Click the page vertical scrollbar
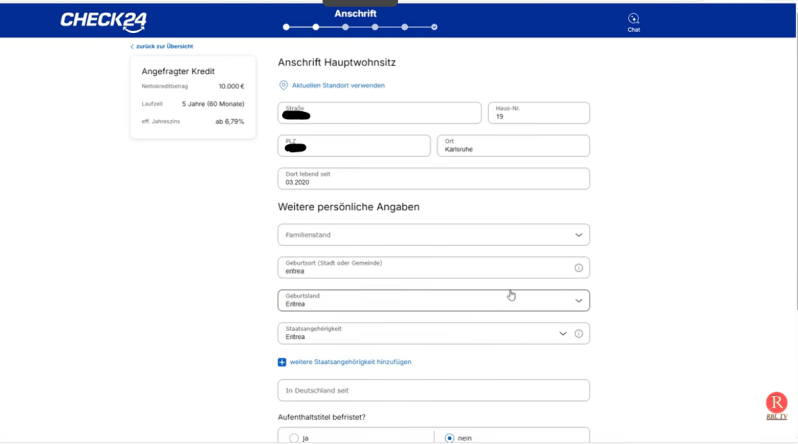The height and width of the screenshot is (444, 798). click(795, 173)
